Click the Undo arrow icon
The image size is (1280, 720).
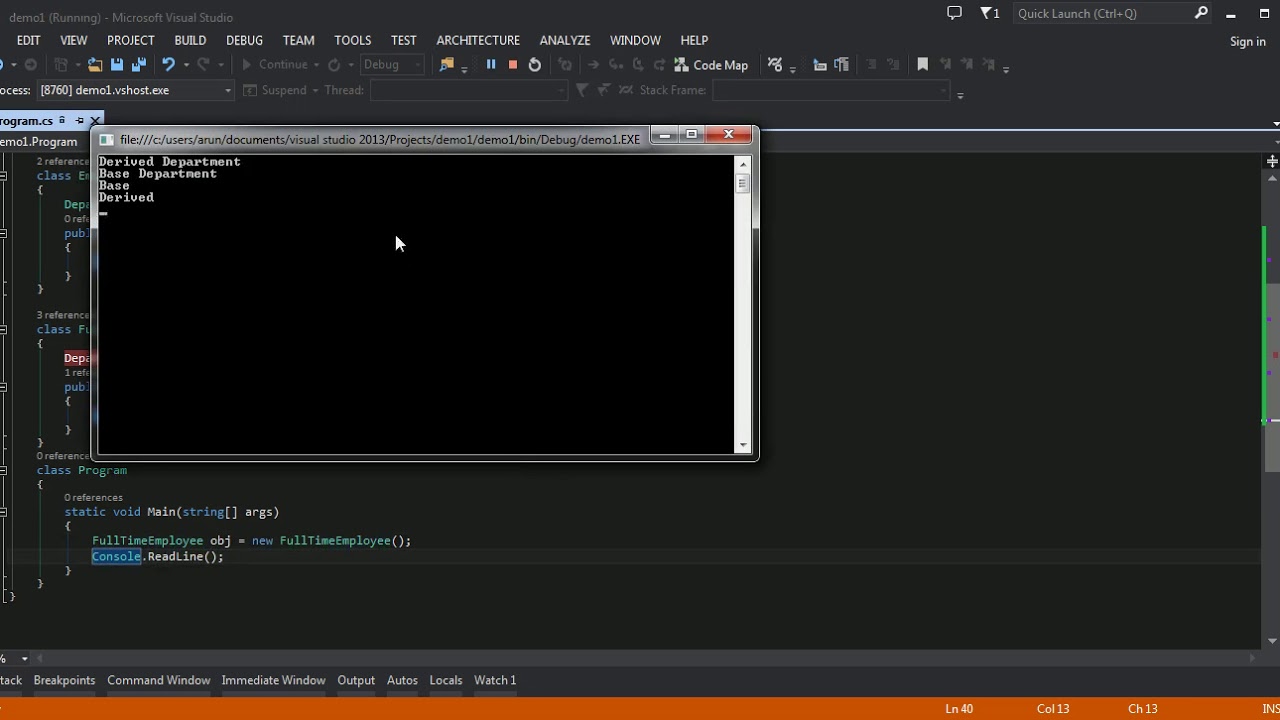[x=168, y=65]
